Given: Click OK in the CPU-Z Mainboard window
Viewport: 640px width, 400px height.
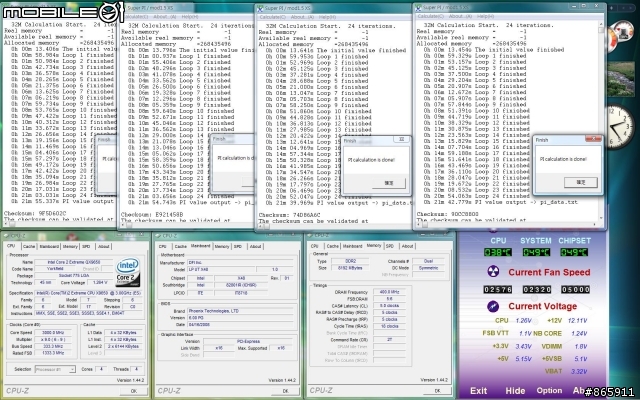Looking at the screenshot, I should (285, 391).
